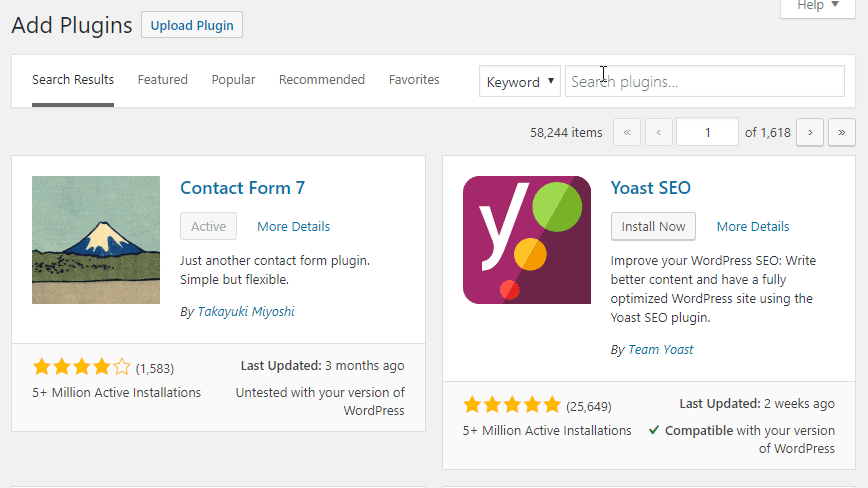Click the Contact Form 7 mountain thumbnail
868x488 pixels.
click(96, 240)
